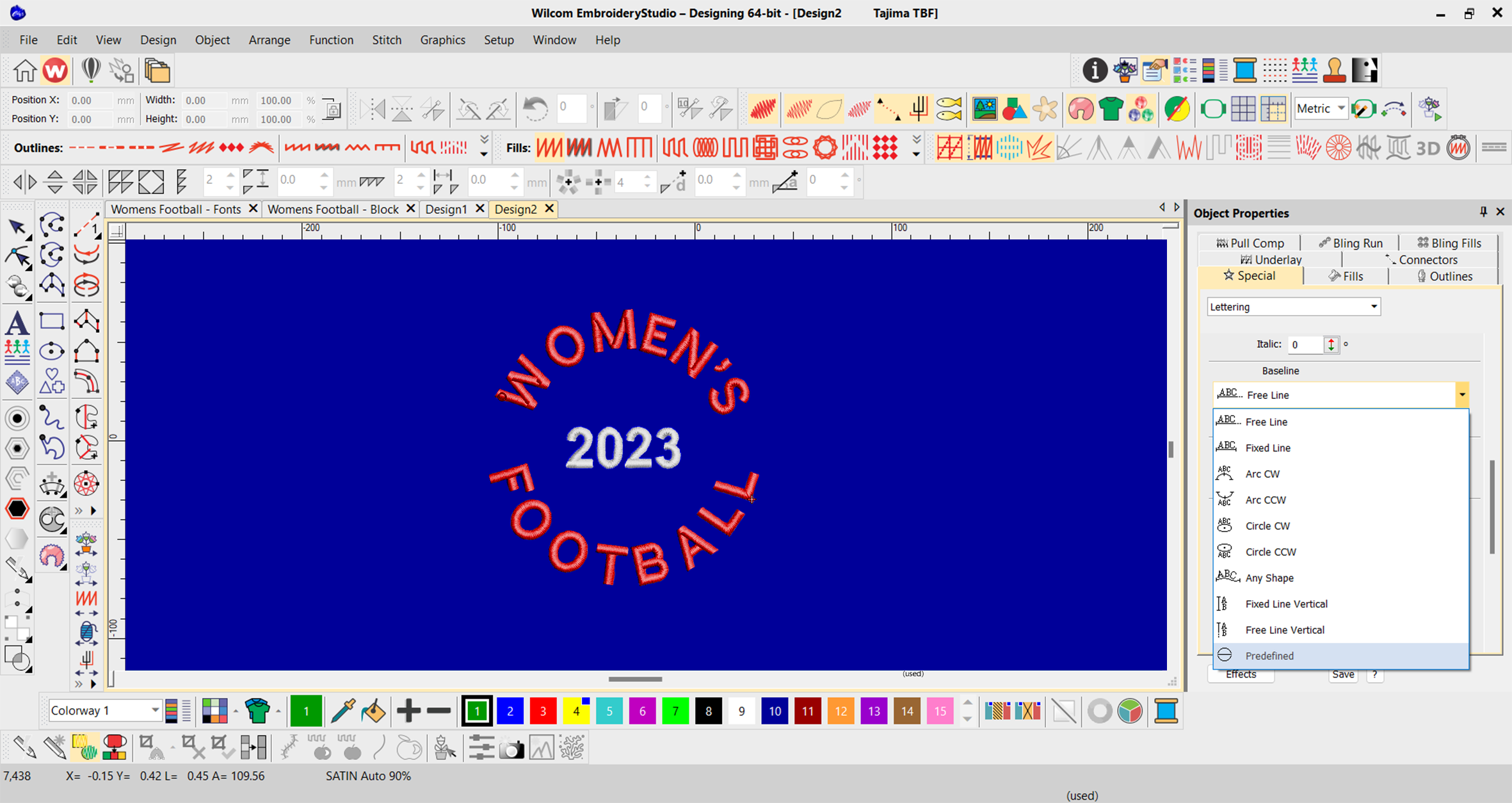The height and width of the screenshot is (803, 1512).
Task: Open the Lettering type dropdown in Object Properties
Action: point(1373,306)
